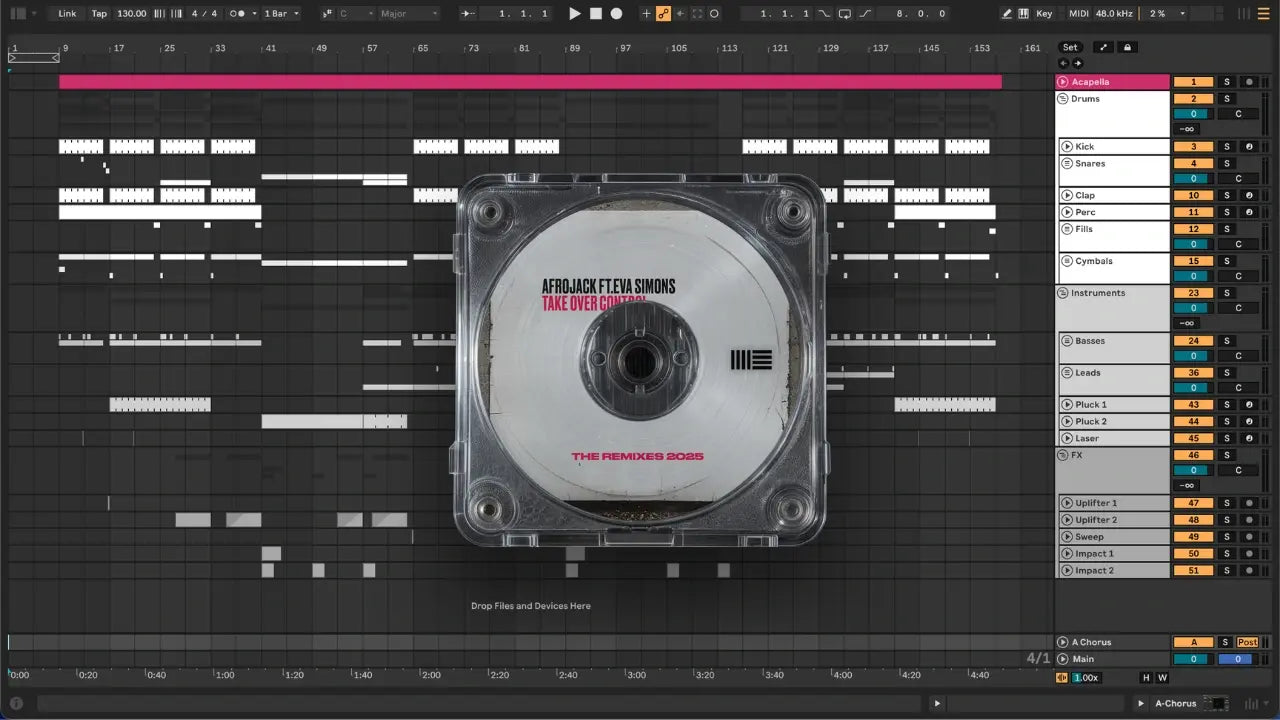Deactivate the Kick track via its number 3
Image resolution: width=1280 pixels, height=720 pixels.
1193,147
